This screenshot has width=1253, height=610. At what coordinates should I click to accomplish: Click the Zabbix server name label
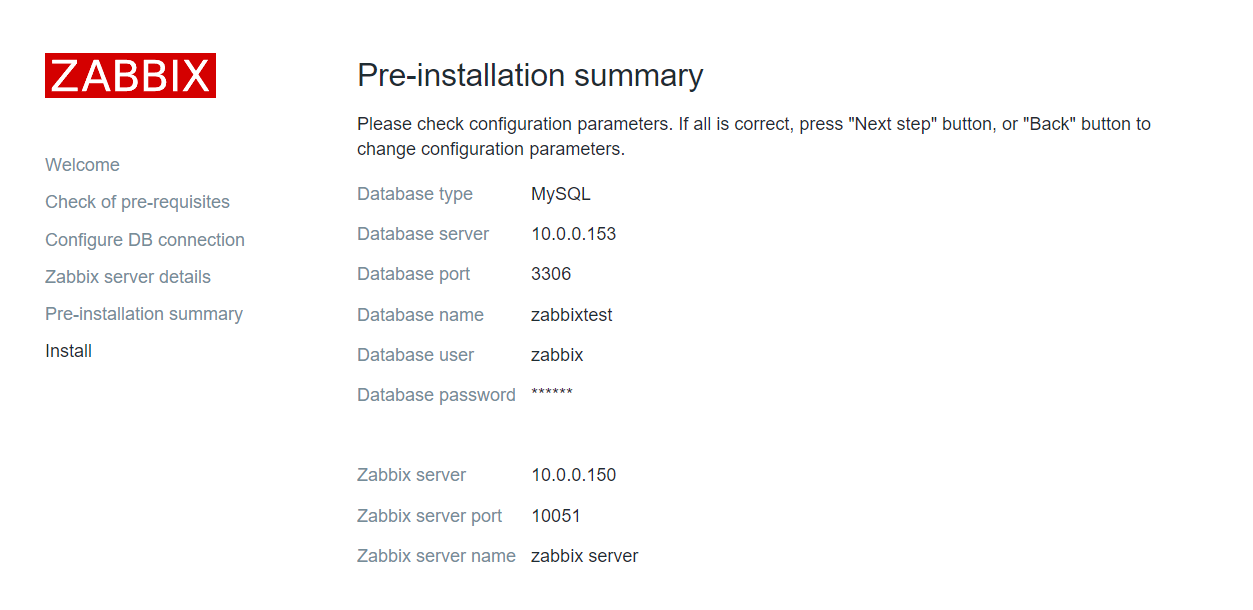436,556
